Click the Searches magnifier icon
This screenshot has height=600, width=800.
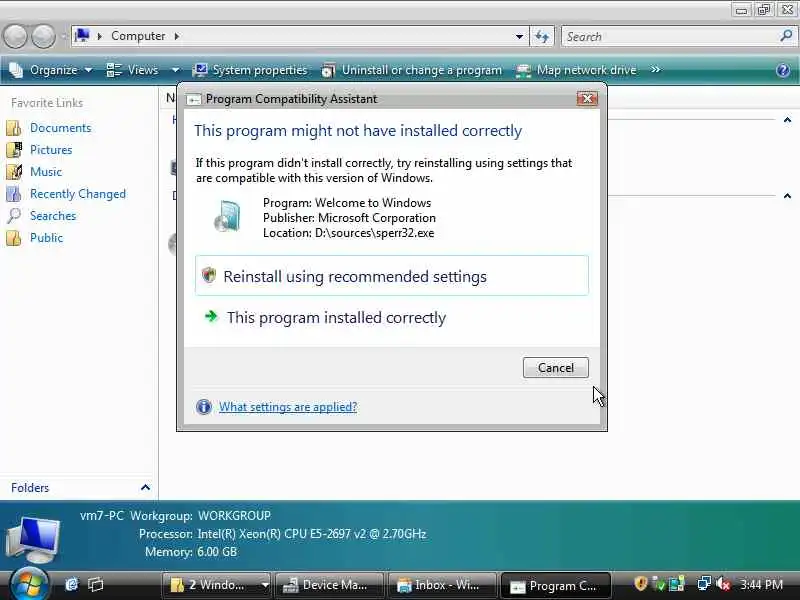14,216
